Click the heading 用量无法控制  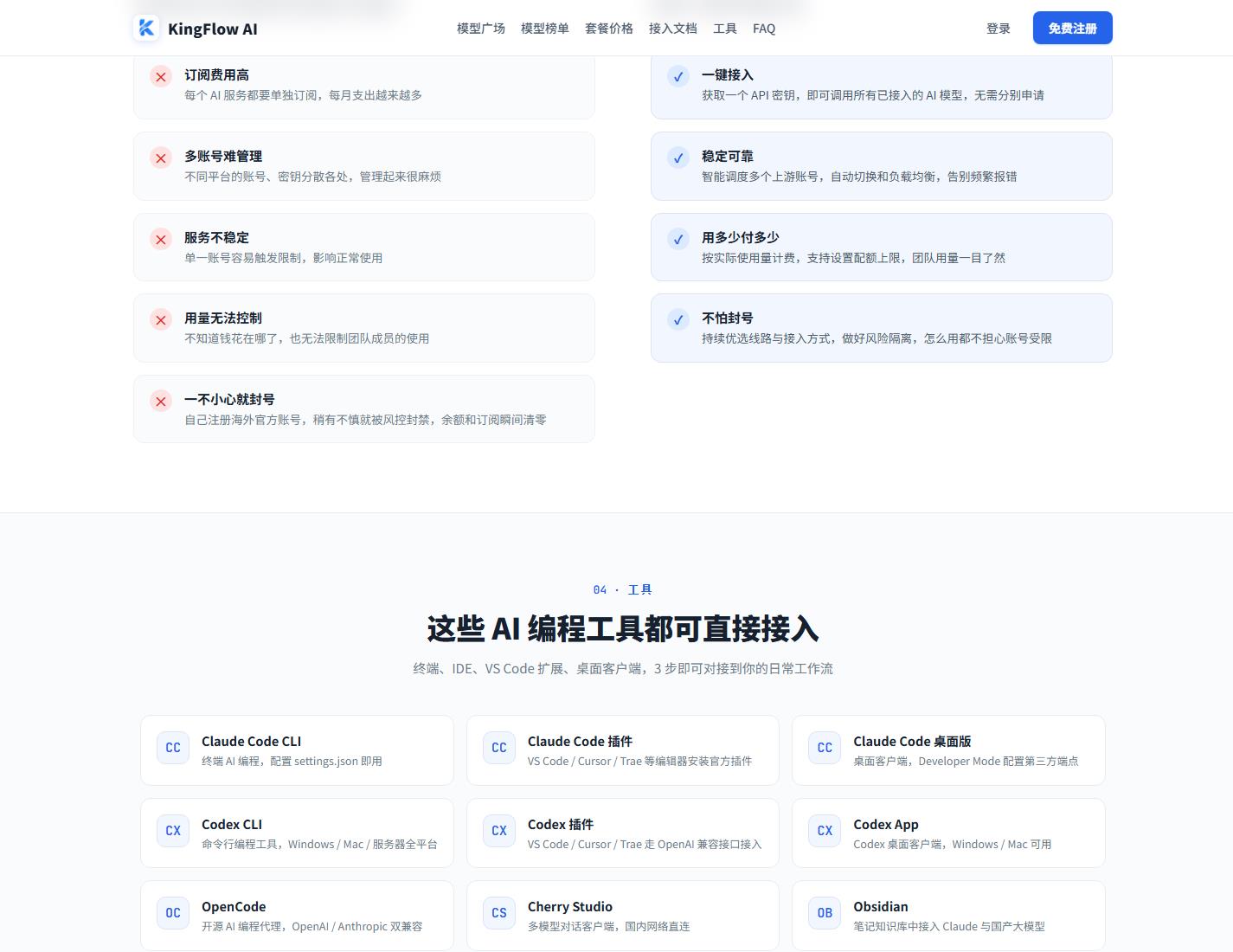[223, 318]
